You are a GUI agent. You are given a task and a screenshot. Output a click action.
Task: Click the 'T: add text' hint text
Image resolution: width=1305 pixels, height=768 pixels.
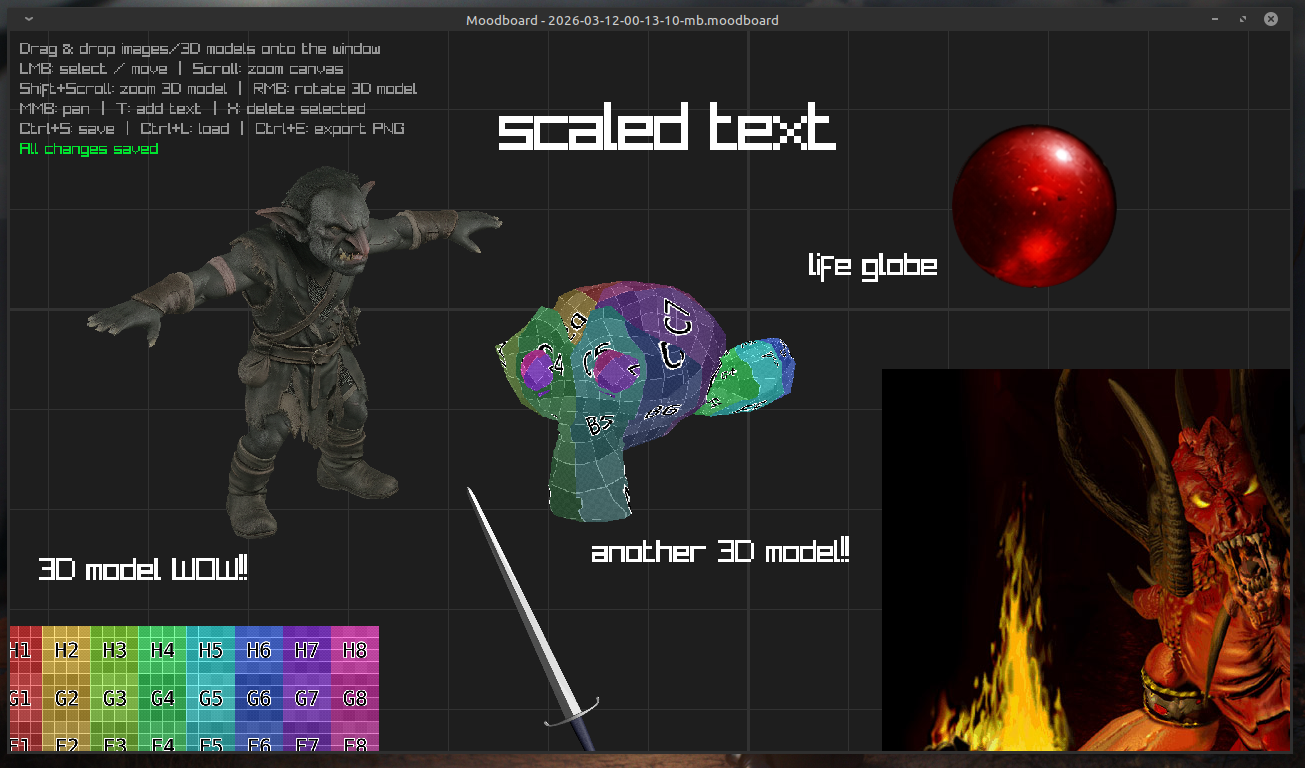[x=158, y=109]
